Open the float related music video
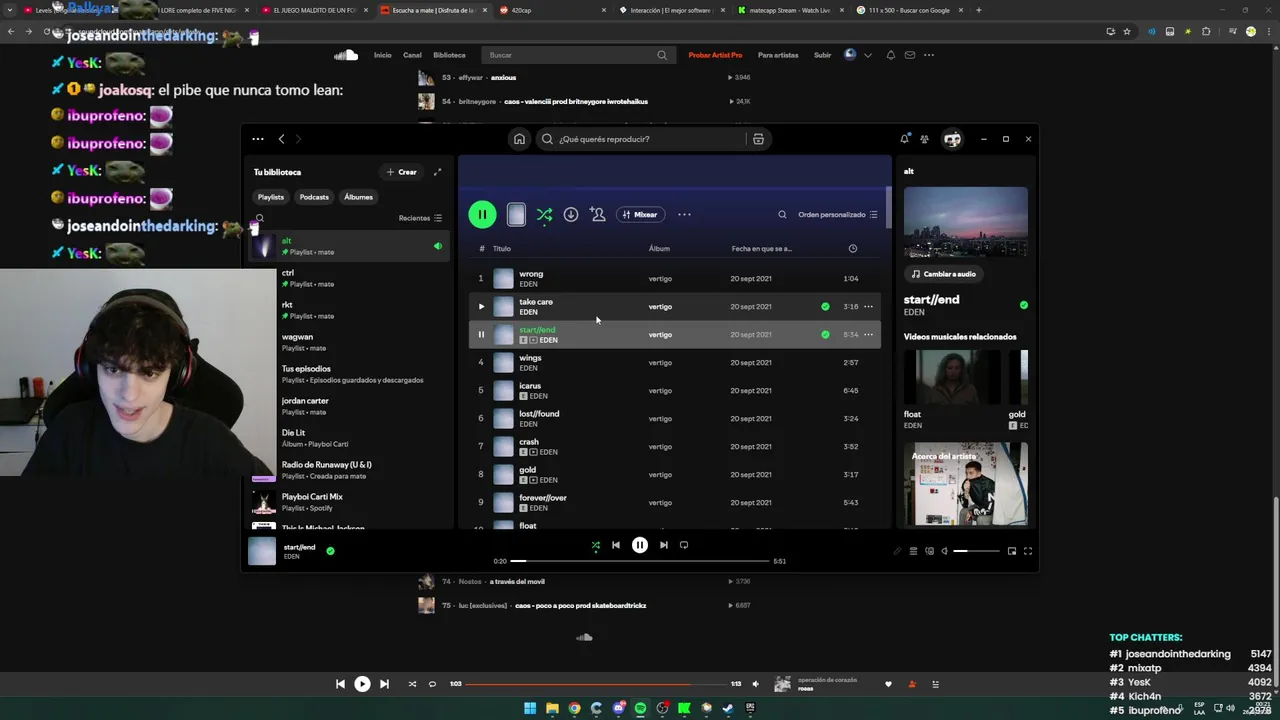The height and width of the screenshot is (720, 1280). [x=952, y=390]
